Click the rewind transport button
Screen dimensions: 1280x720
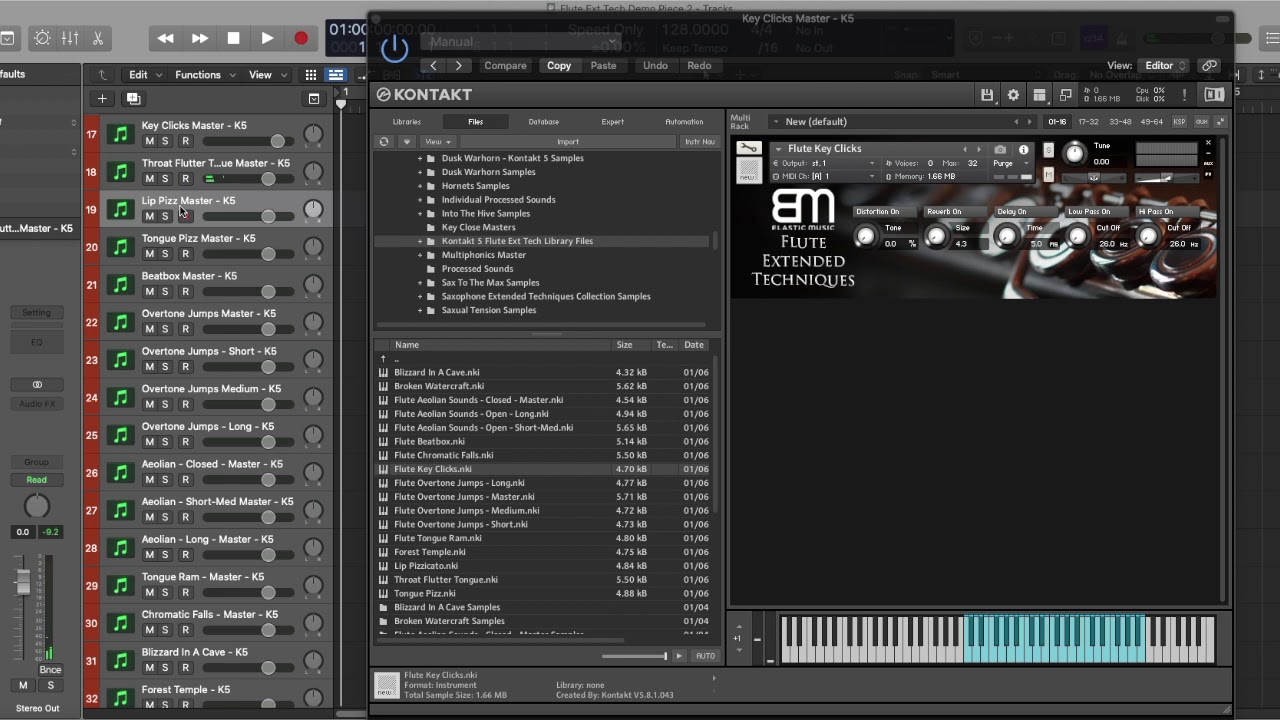click(166, 38)
